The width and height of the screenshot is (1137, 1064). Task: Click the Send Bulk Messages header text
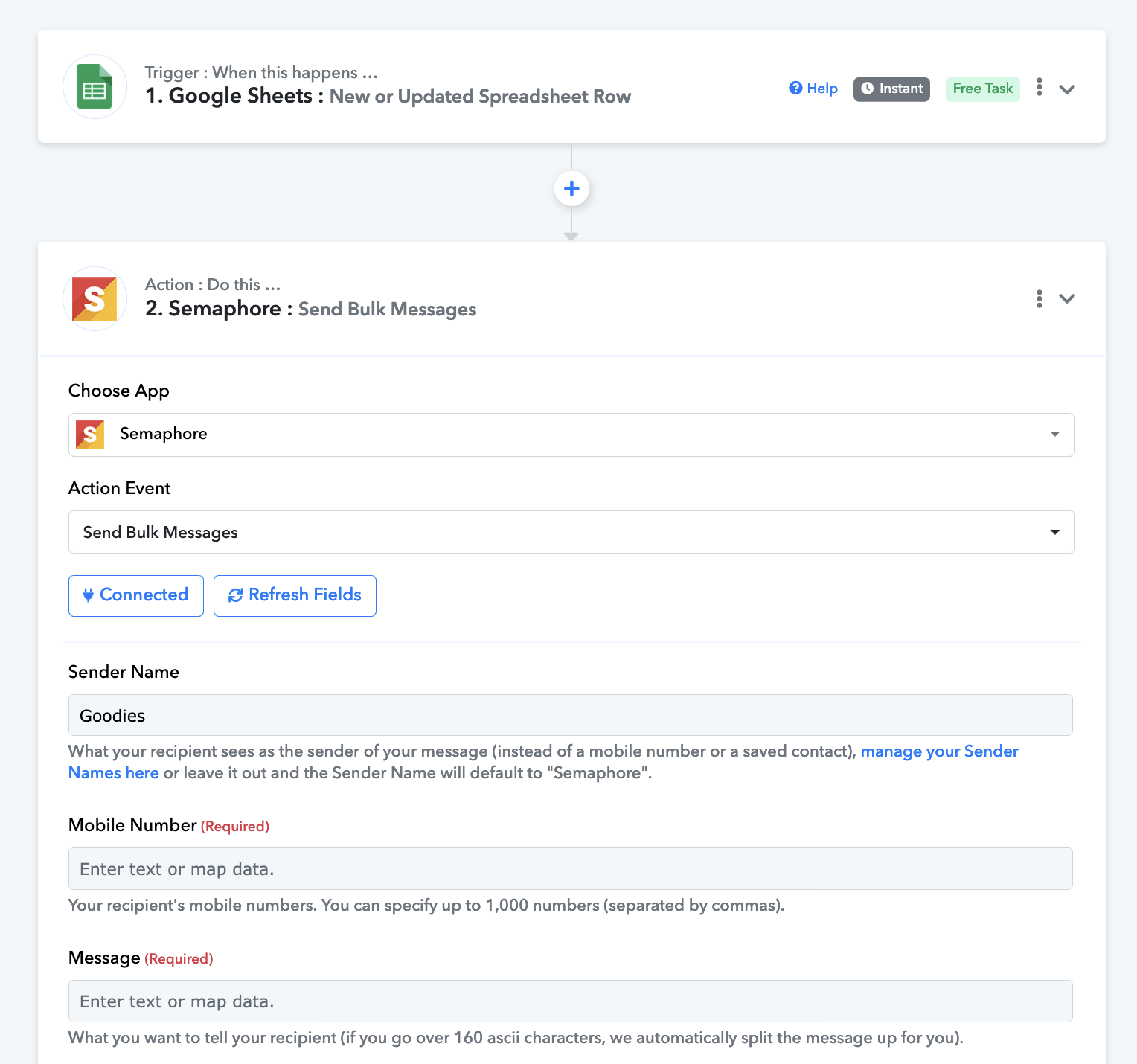(387, 310)
